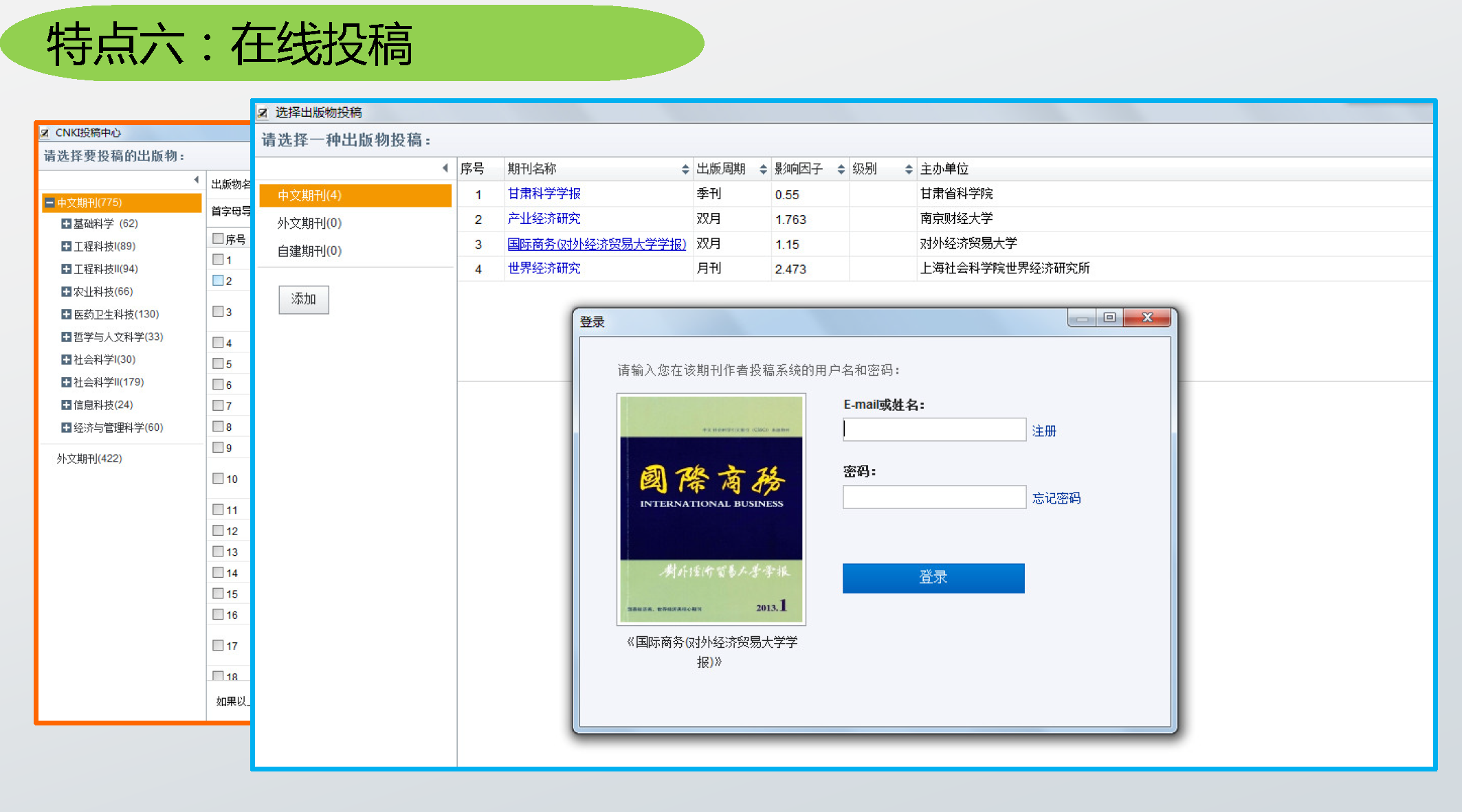Open the 注册 link
The height and width of the screenshot is (812, 1462).
point(1043,431)
